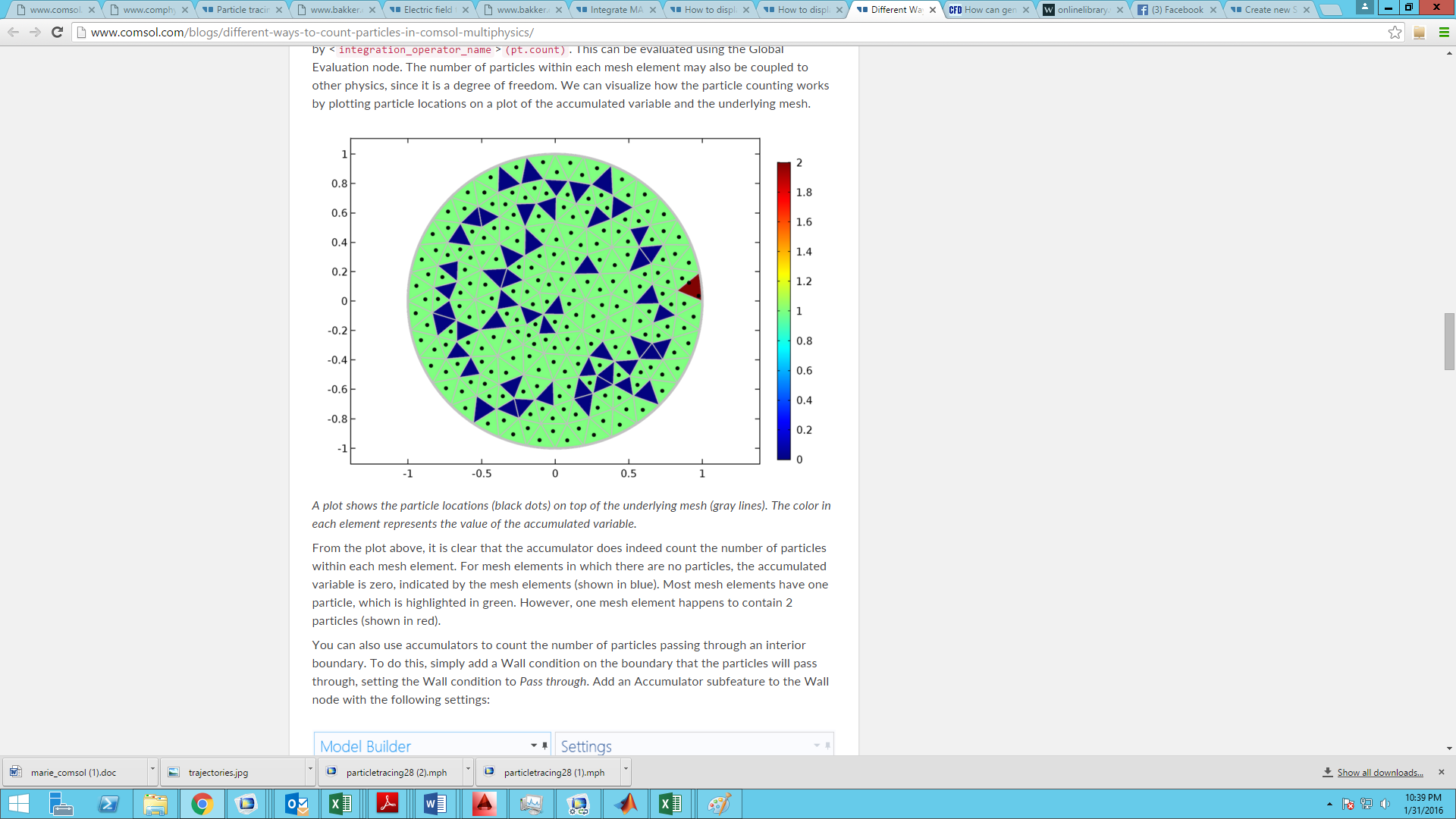Click the Windows Start button

point(18,804)
